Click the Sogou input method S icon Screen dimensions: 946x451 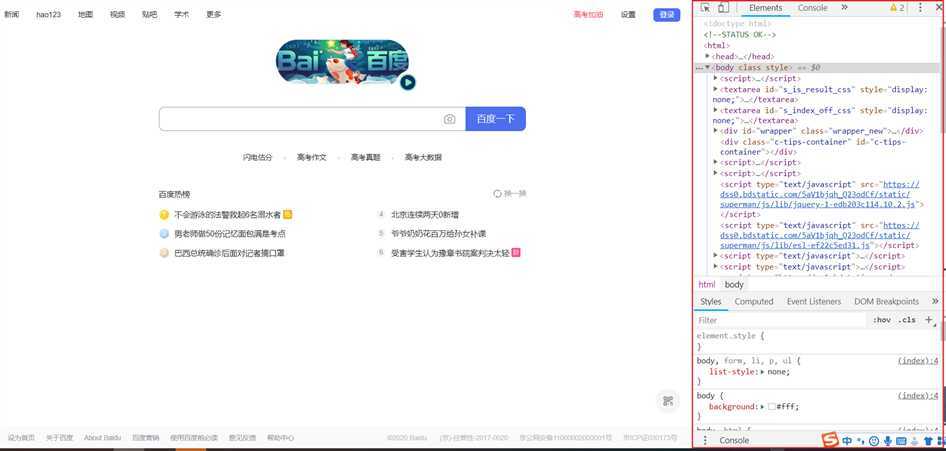coord(831,441)
